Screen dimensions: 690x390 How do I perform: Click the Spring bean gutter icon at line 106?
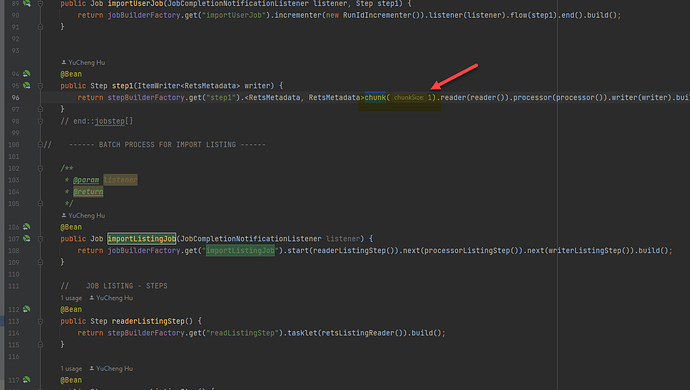pyautogui.click(x=27, y=227)
